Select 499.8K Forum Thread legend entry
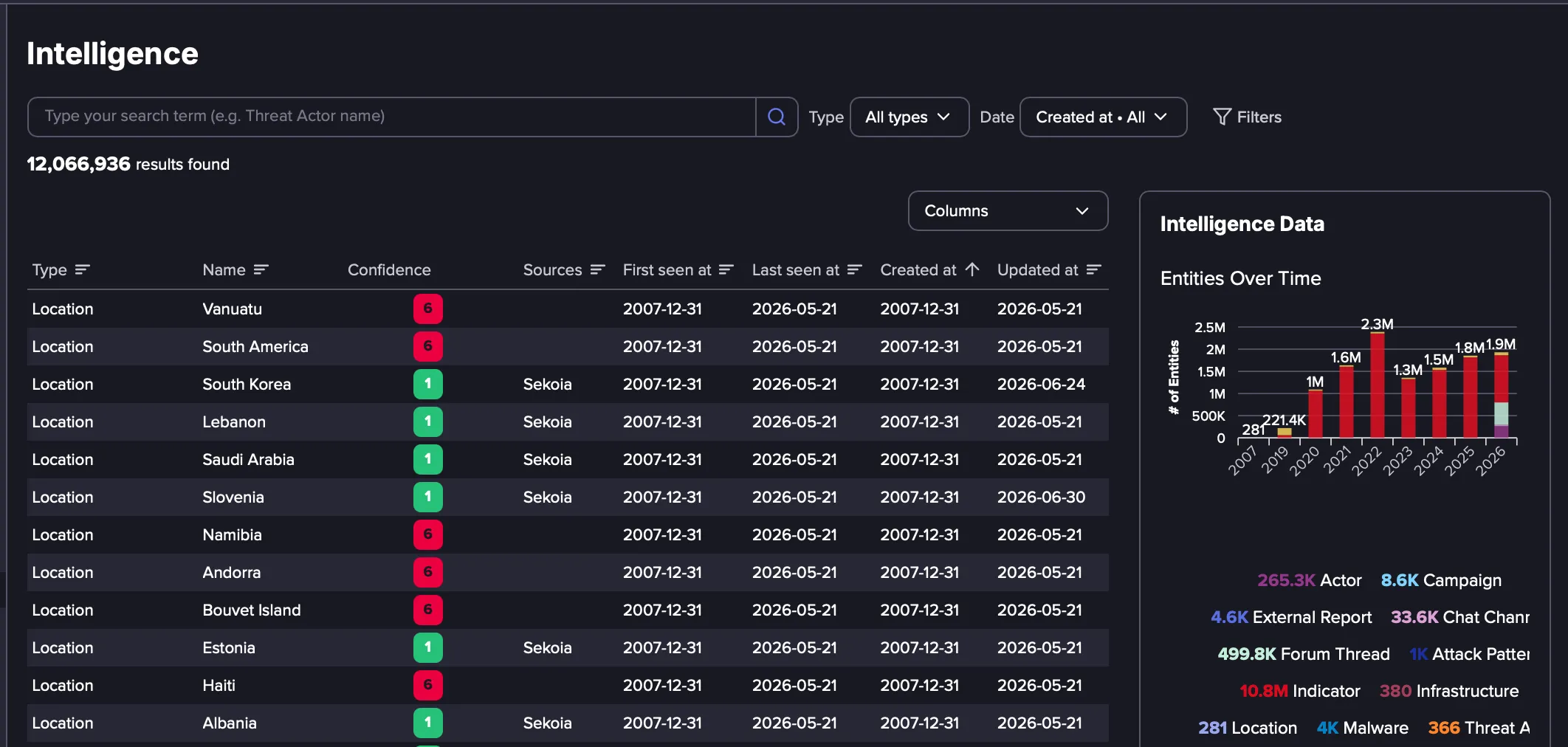Screen dimensions: 1568x747 1304,654
